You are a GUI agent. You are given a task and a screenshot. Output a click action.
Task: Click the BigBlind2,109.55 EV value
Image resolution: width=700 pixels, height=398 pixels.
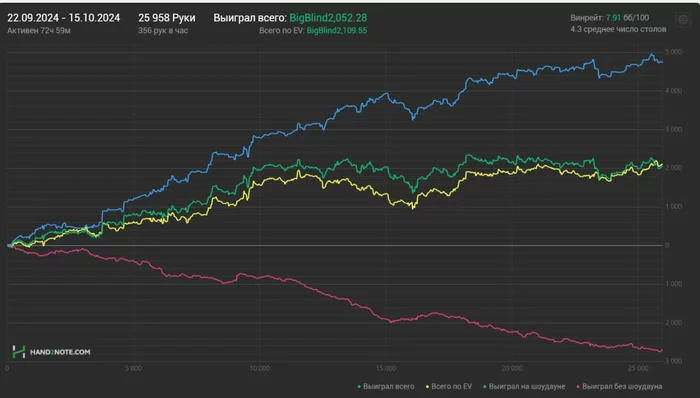click(337, 31)
